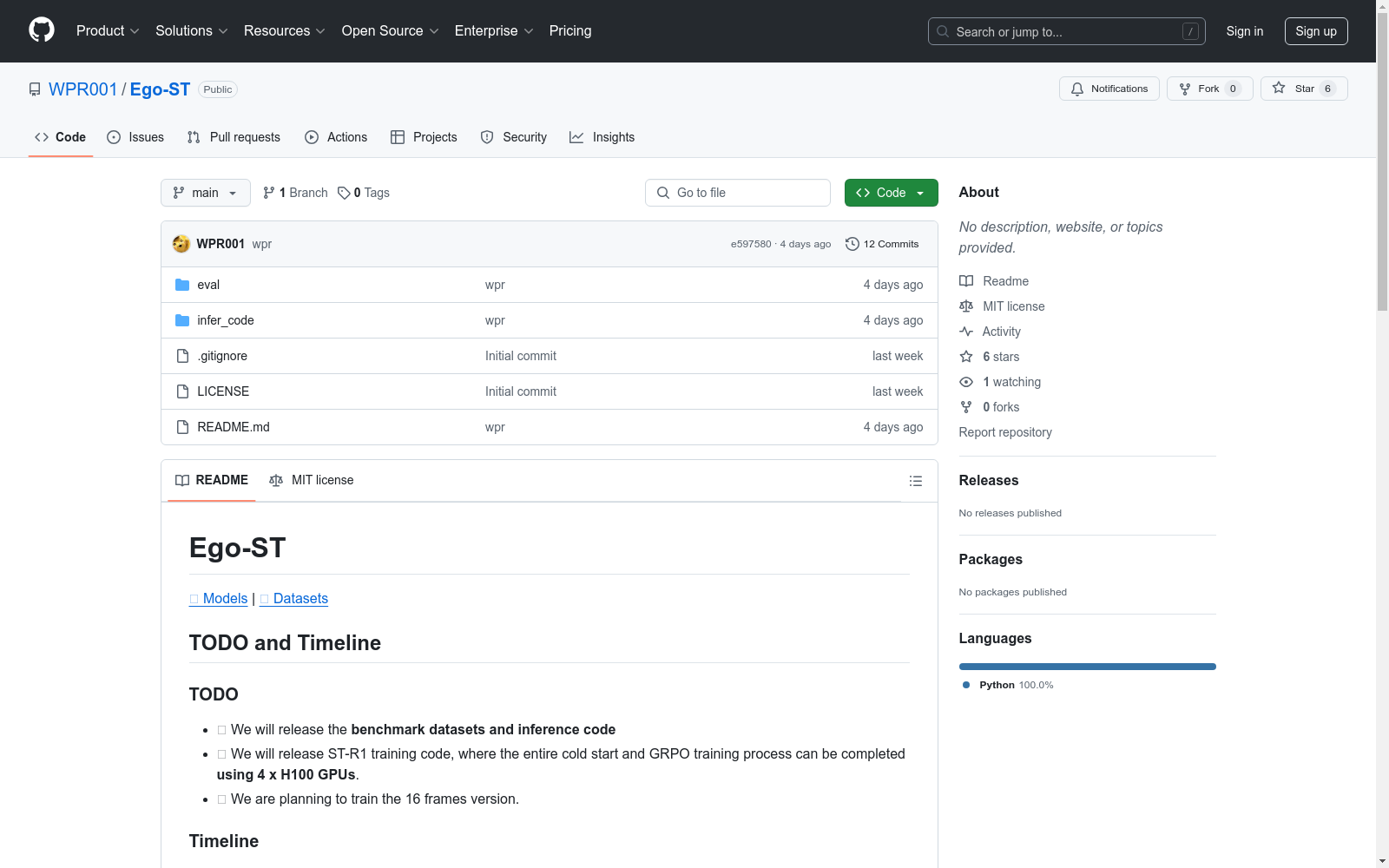Screen dimensions: 1389x868
Task: Open the README outline icon
Action: tap(916, 481)
